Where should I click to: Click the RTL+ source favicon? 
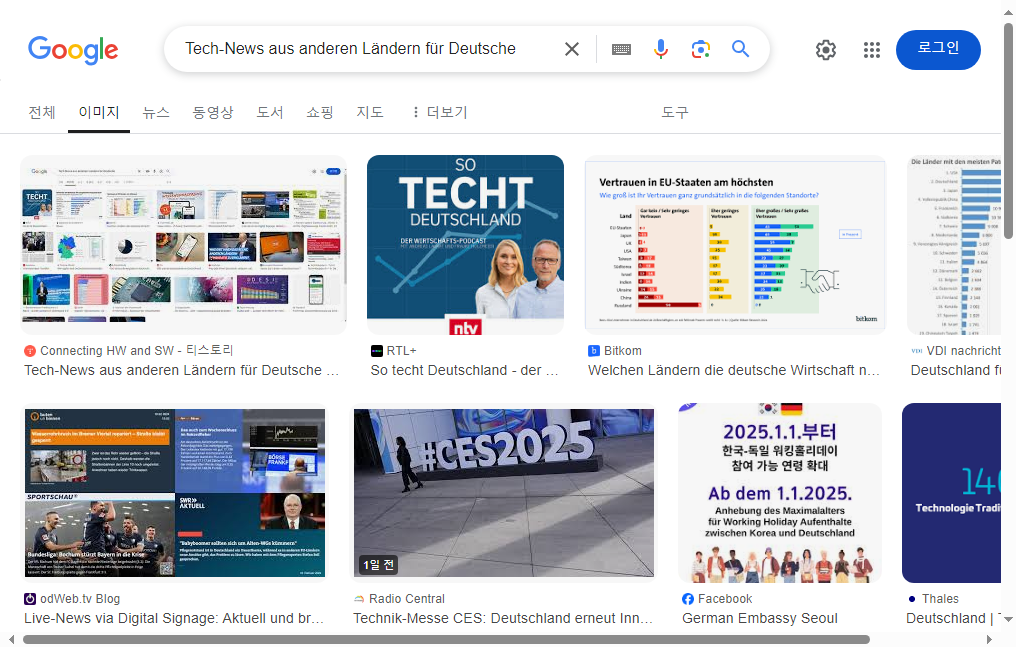[376, 351]
